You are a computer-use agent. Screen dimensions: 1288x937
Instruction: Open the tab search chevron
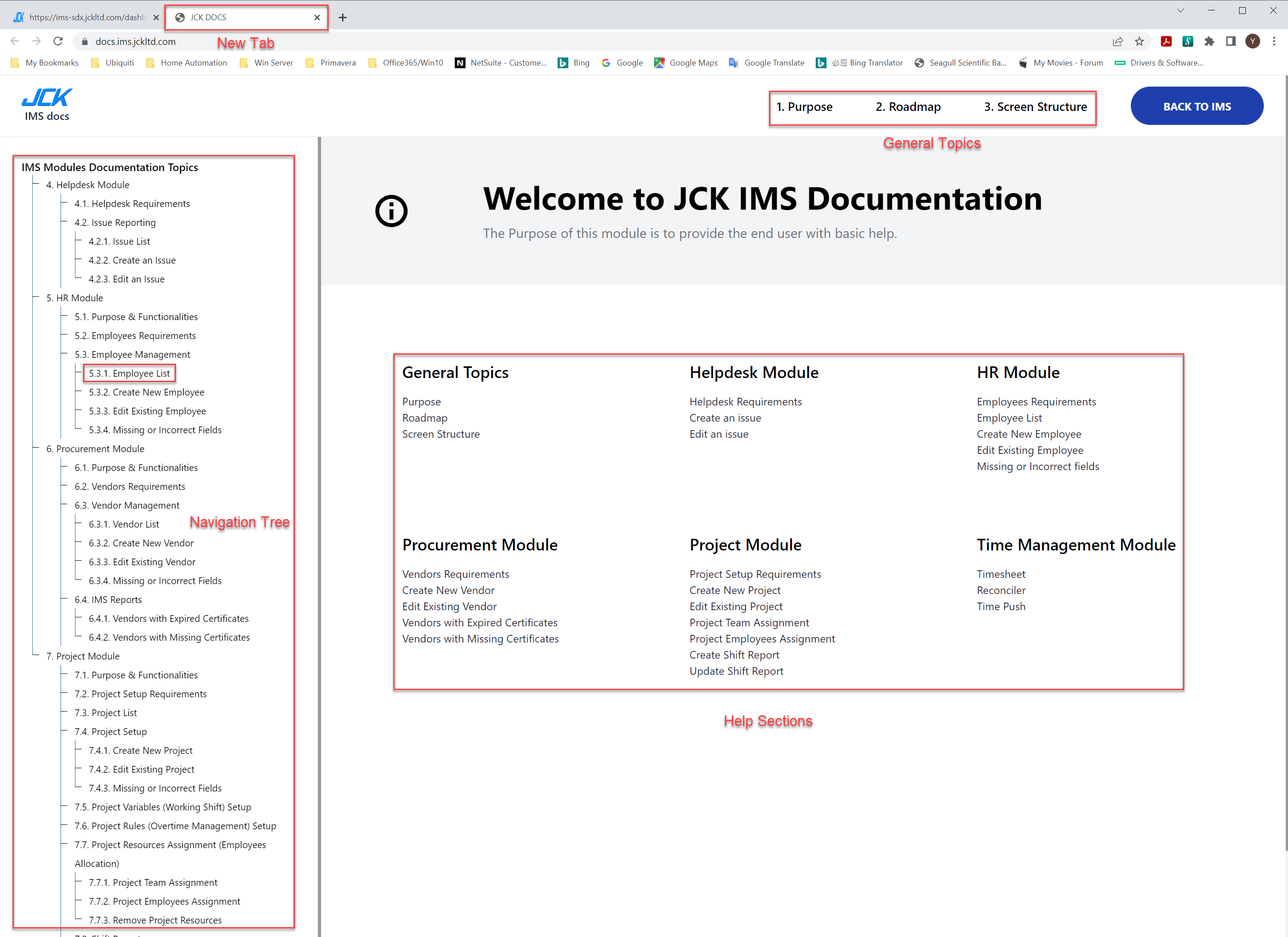click(1181, 11)
